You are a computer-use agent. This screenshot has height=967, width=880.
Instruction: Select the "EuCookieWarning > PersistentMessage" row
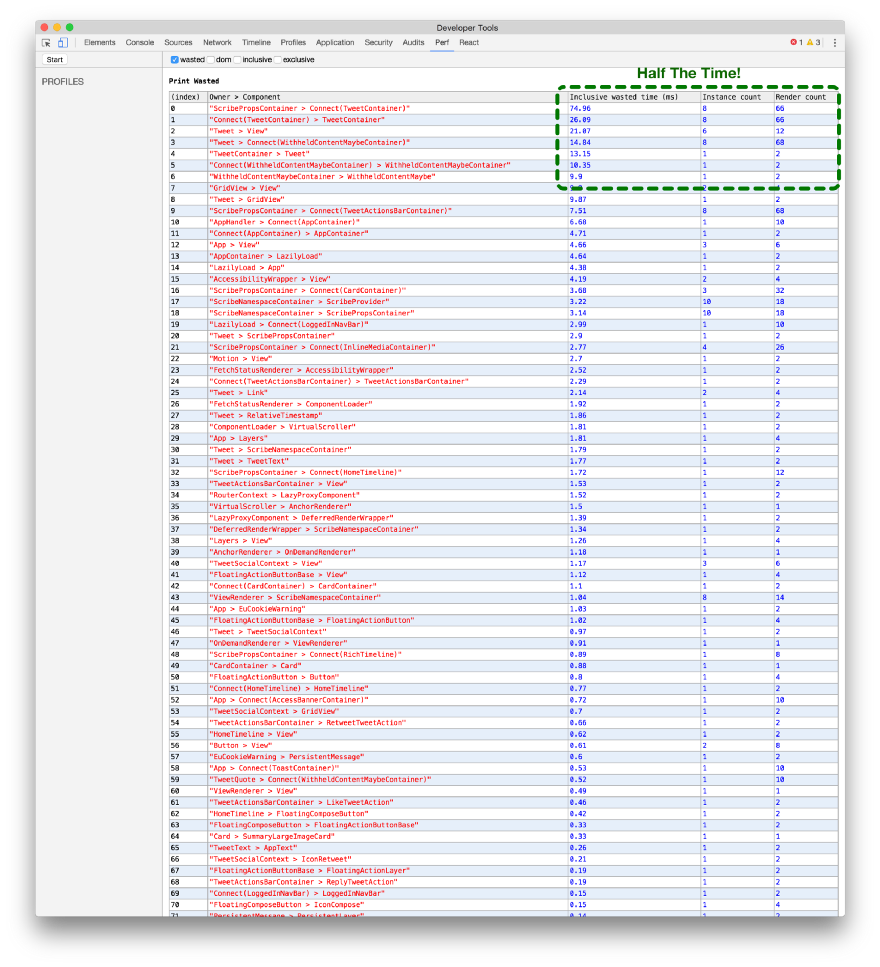[x=503, y=757]
